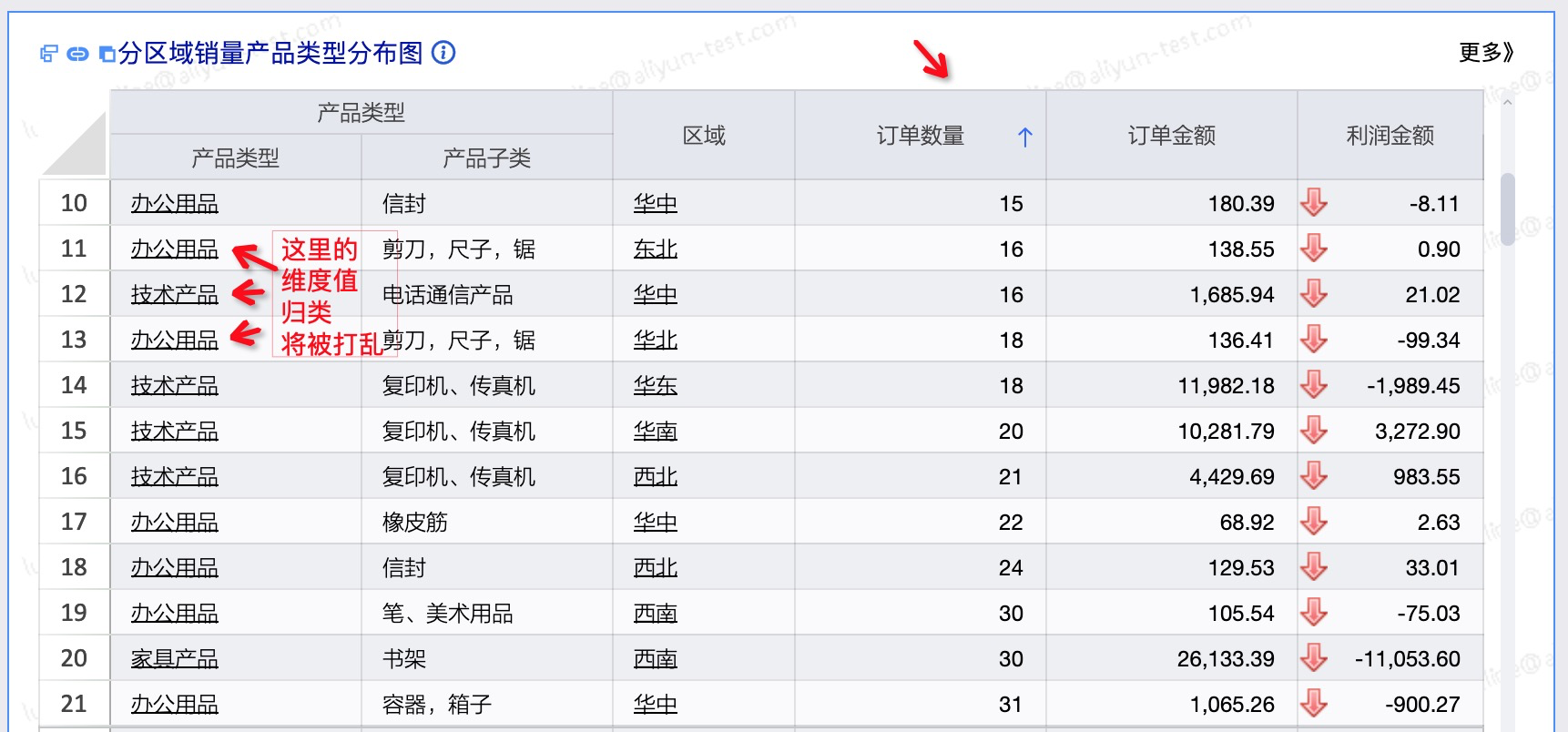This screenshot has height=732, width=1568.
Task: Click 家具产品 link in row 20
Action: [175, 658]
